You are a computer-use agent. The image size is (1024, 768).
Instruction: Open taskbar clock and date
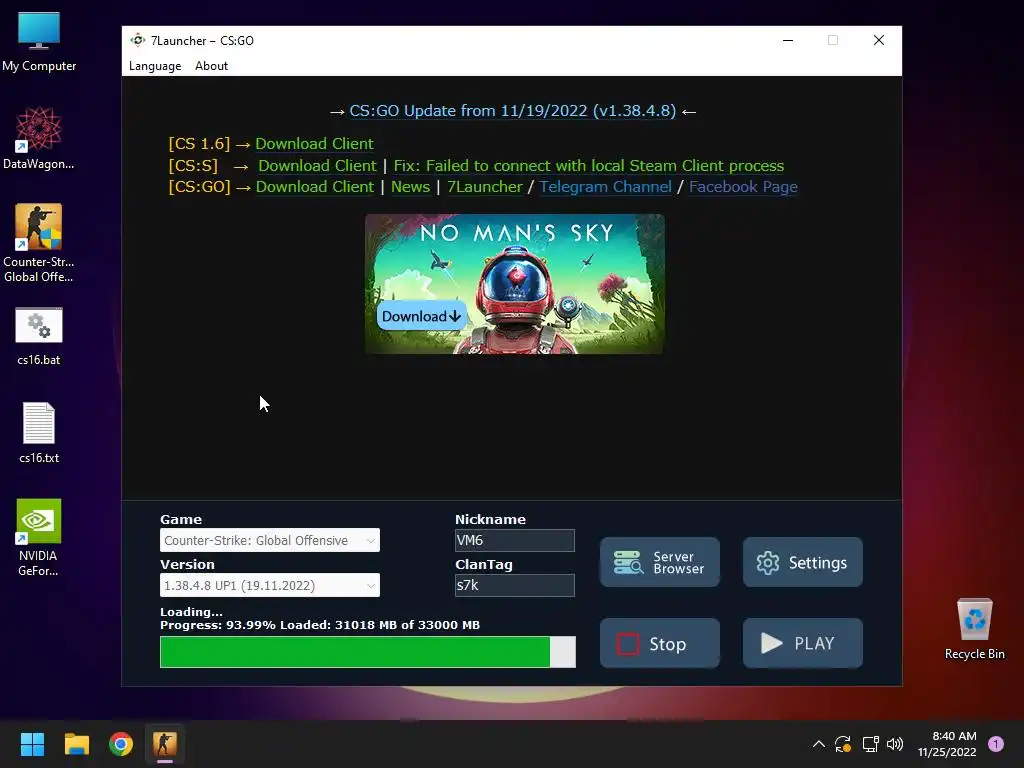(x=947, y=744)
